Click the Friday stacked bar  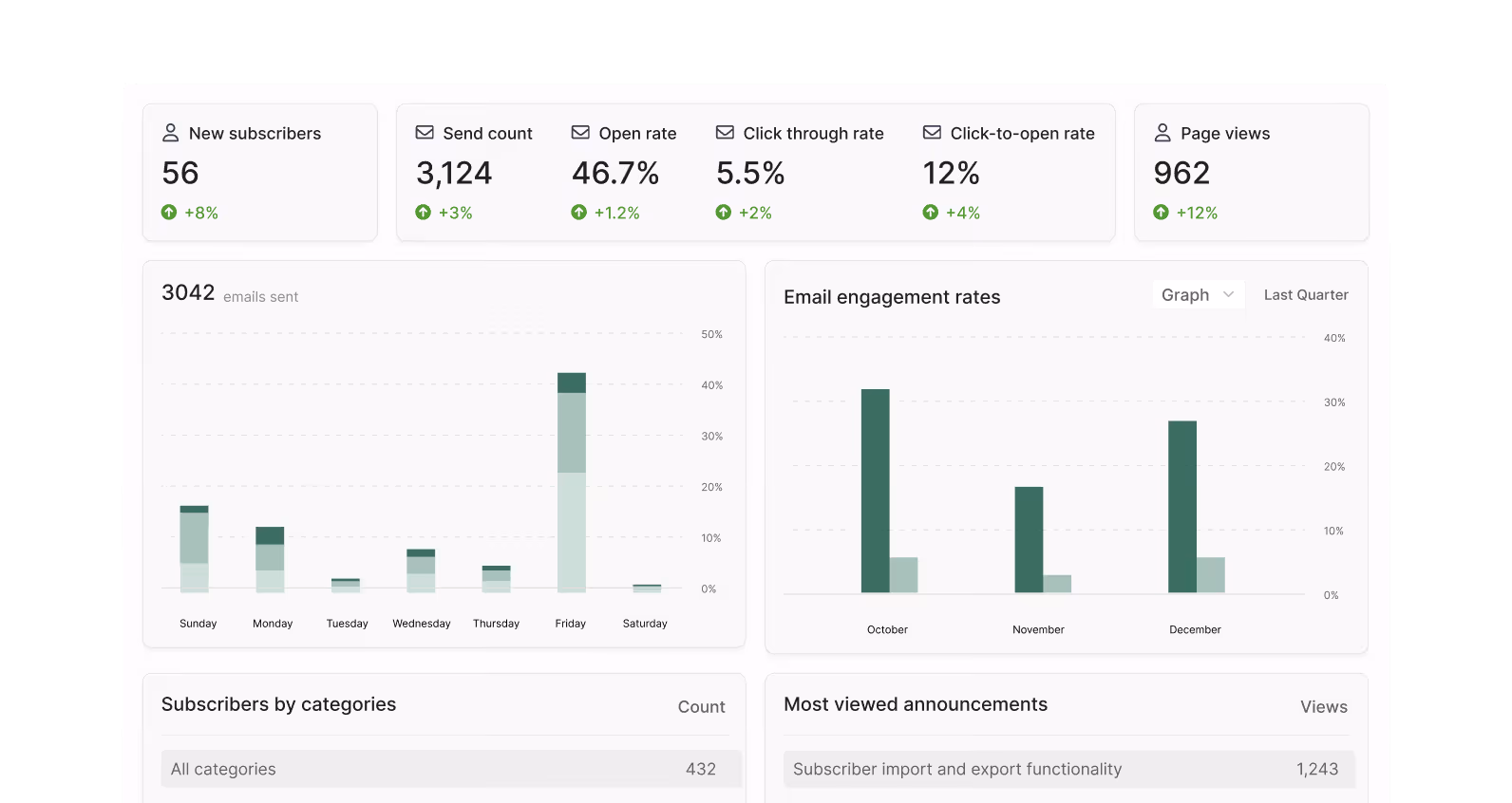572,482
